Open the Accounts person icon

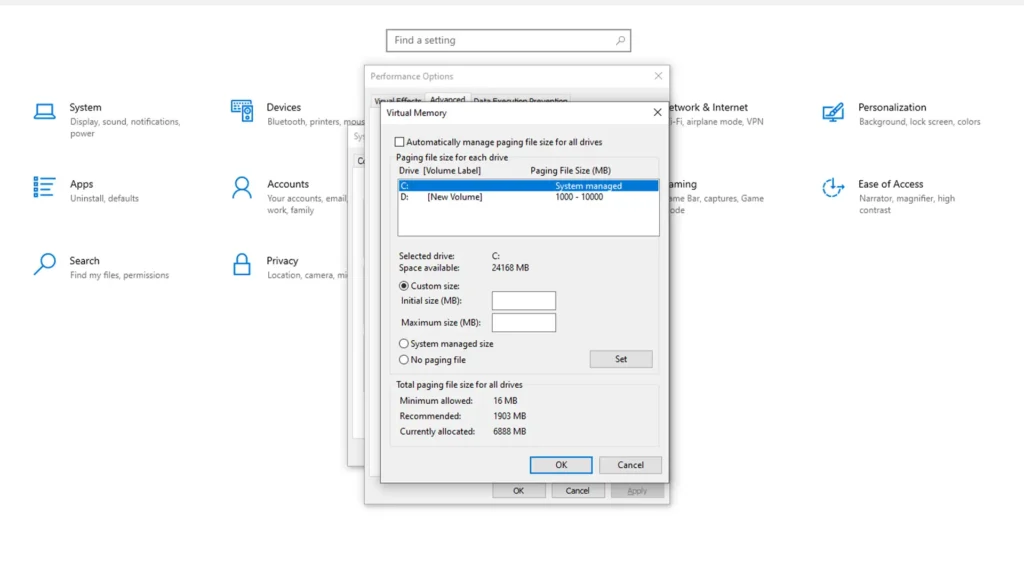coord(242,187)
